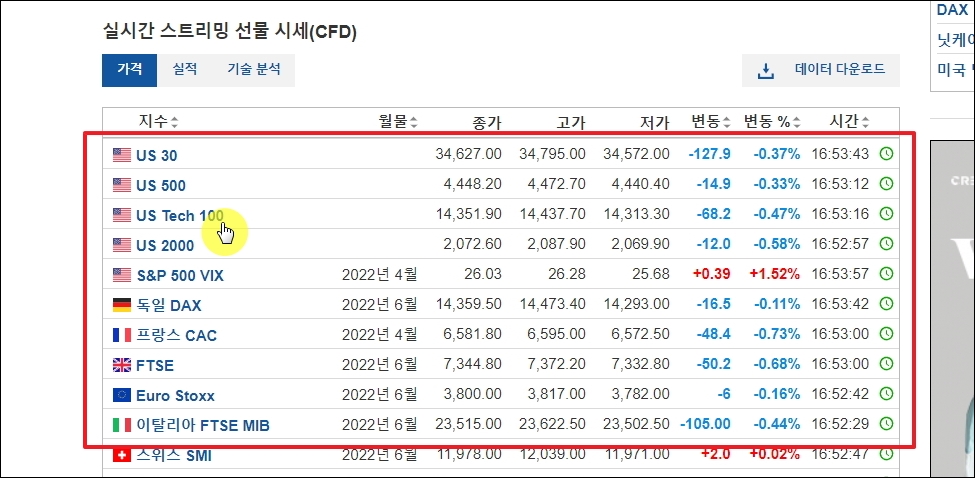Click the US flag next to US 30
The height and width of the screenshot is (478, 975).
click(x=122, y=155)
